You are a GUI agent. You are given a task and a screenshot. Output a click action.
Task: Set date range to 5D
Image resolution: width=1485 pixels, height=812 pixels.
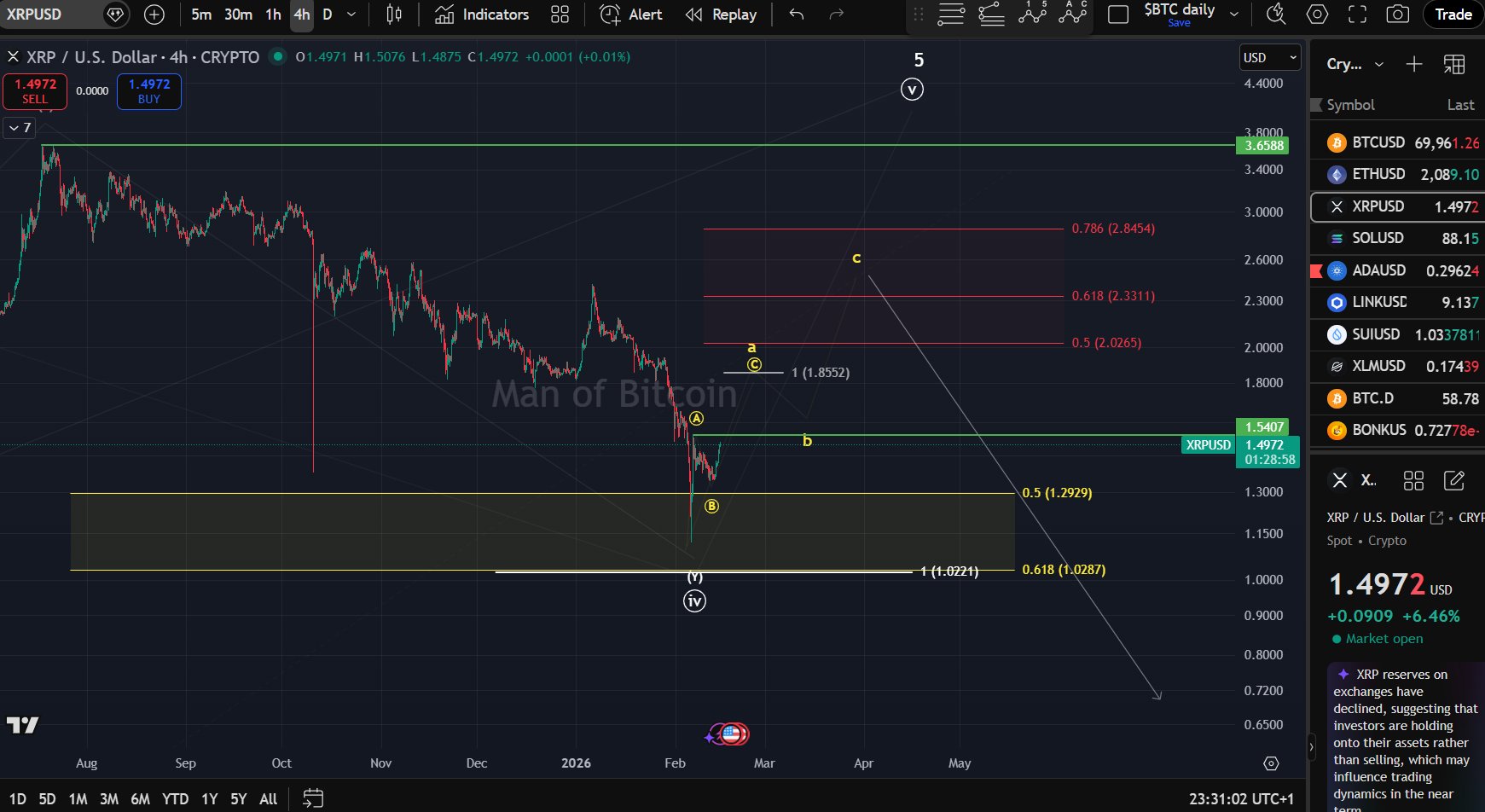coord(47,799)
